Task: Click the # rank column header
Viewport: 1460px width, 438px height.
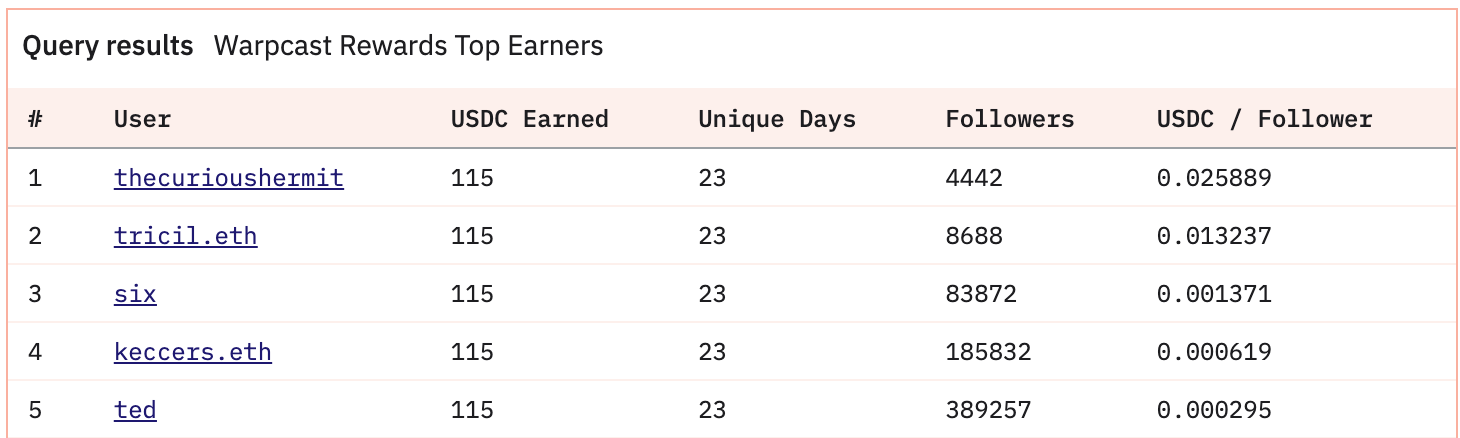Action: [35, 119]
